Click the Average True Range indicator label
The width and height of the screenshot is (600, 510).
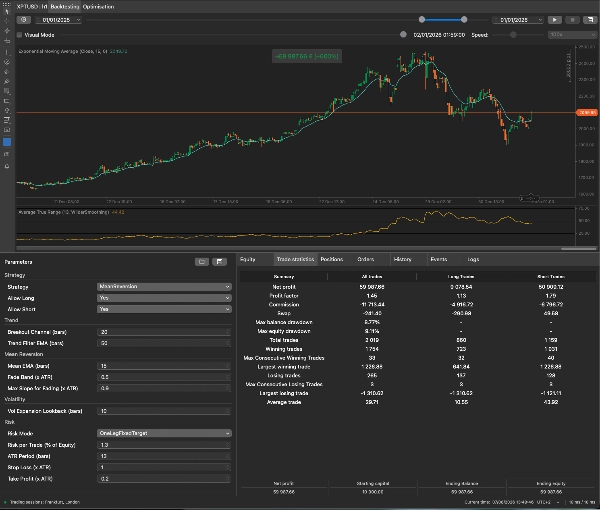point(71,212)
